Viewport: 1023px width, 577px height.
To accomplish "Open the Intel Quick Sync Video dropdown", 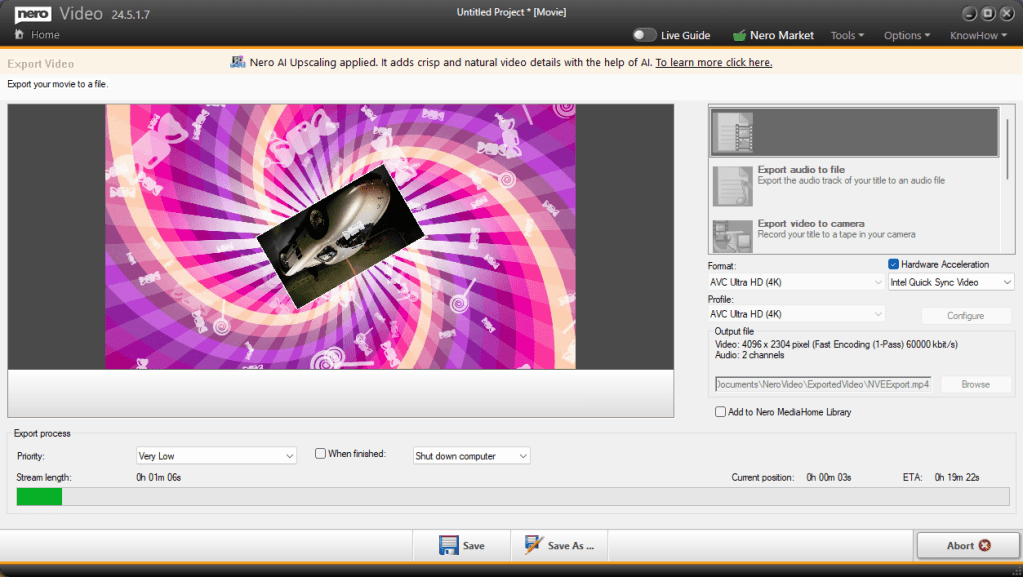I will click(951, 282).
